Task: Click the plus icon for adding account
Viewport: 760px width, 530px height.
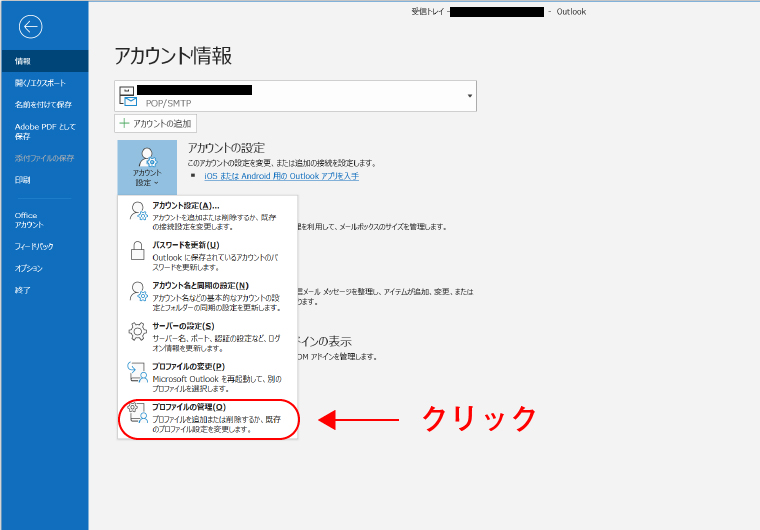Action: 124,124
